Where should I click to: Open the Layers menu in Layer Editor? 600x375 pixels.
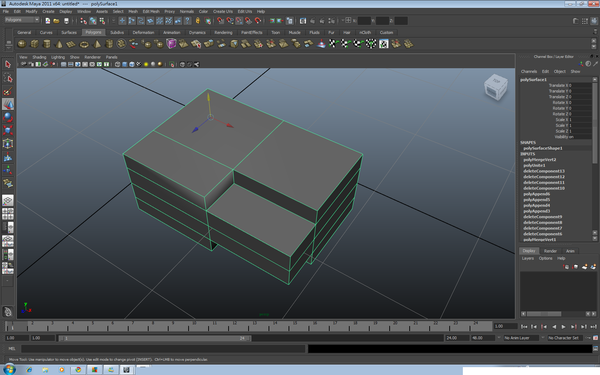point(528,258)
